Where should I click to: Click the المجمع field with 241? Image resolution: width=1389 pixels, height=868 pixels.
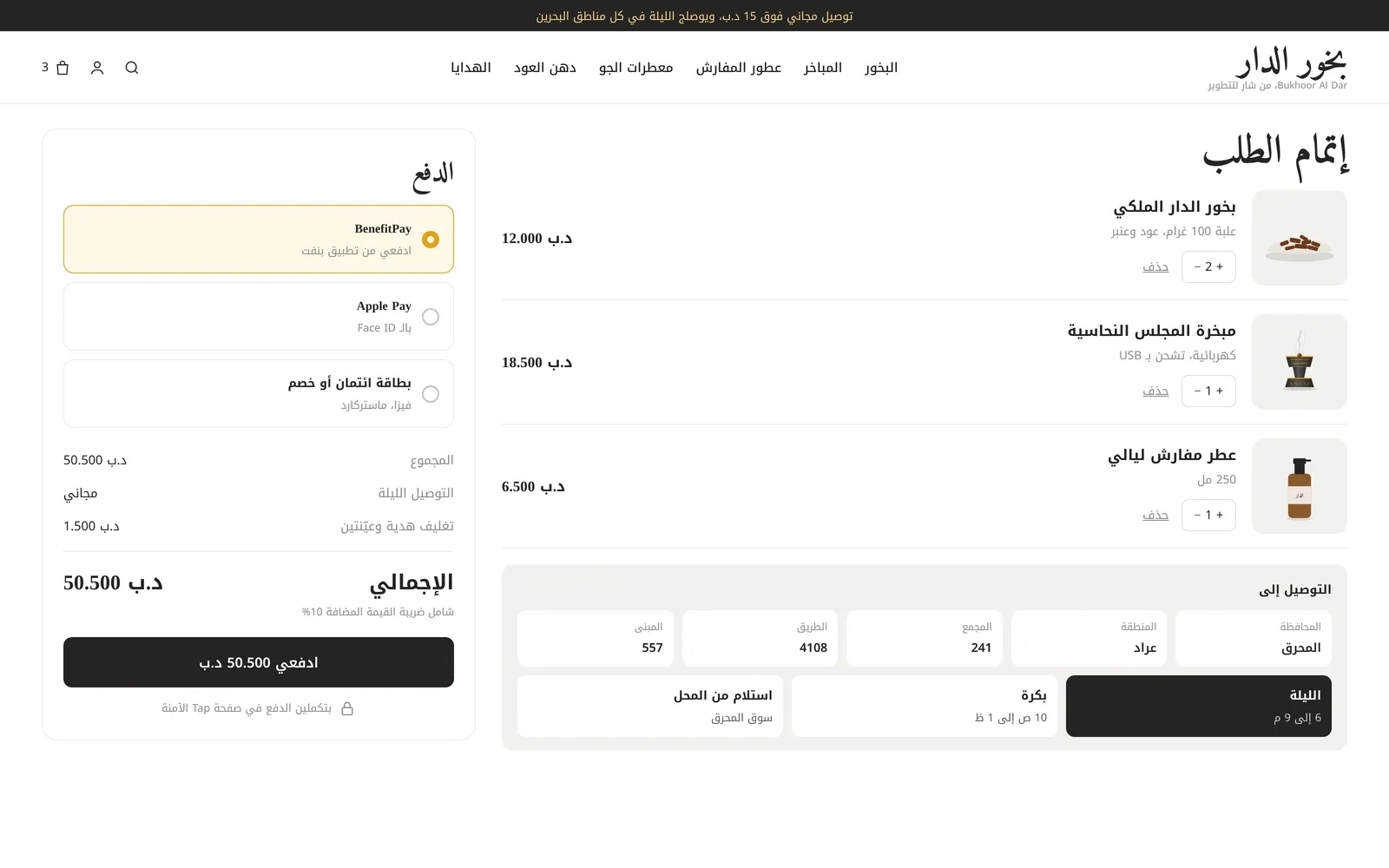925,639
